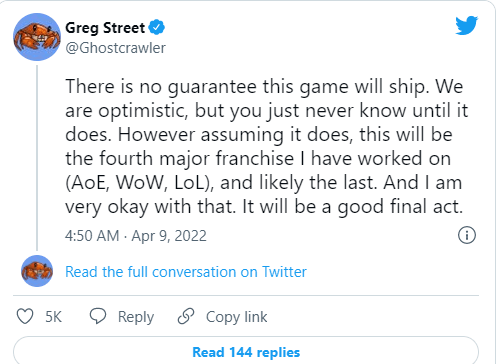Open the Greg Street display name
Image resolution: width=496 pixels, height=364 pixels.
point(105,28)
